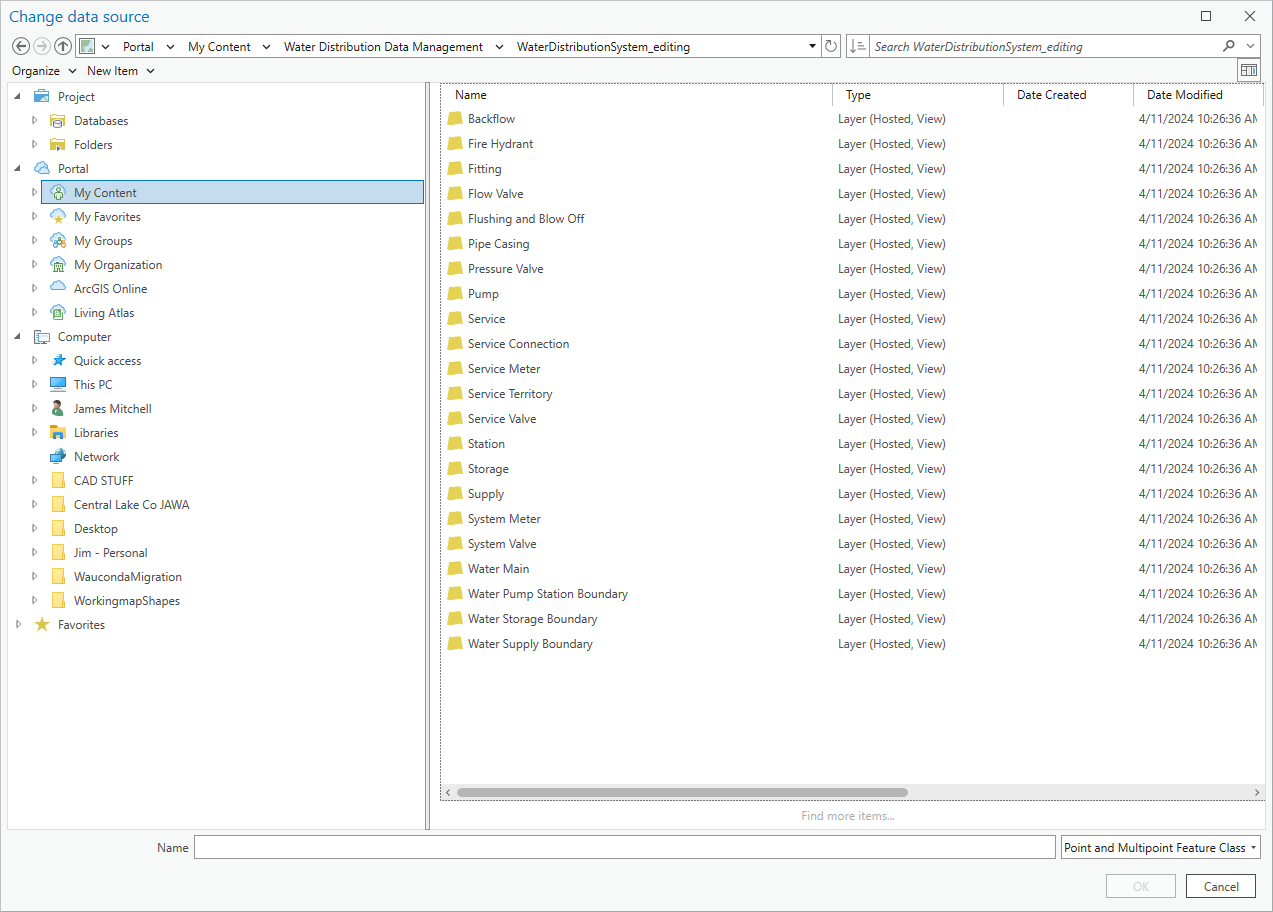This screenshot has width=1273, height=912.
Task: Click the My Organization portal icon
Action: coord(58,265)
